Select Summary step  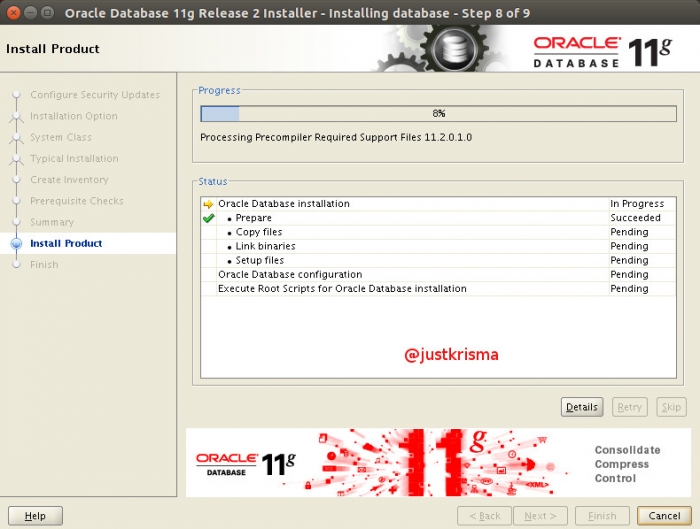[52, 222]
